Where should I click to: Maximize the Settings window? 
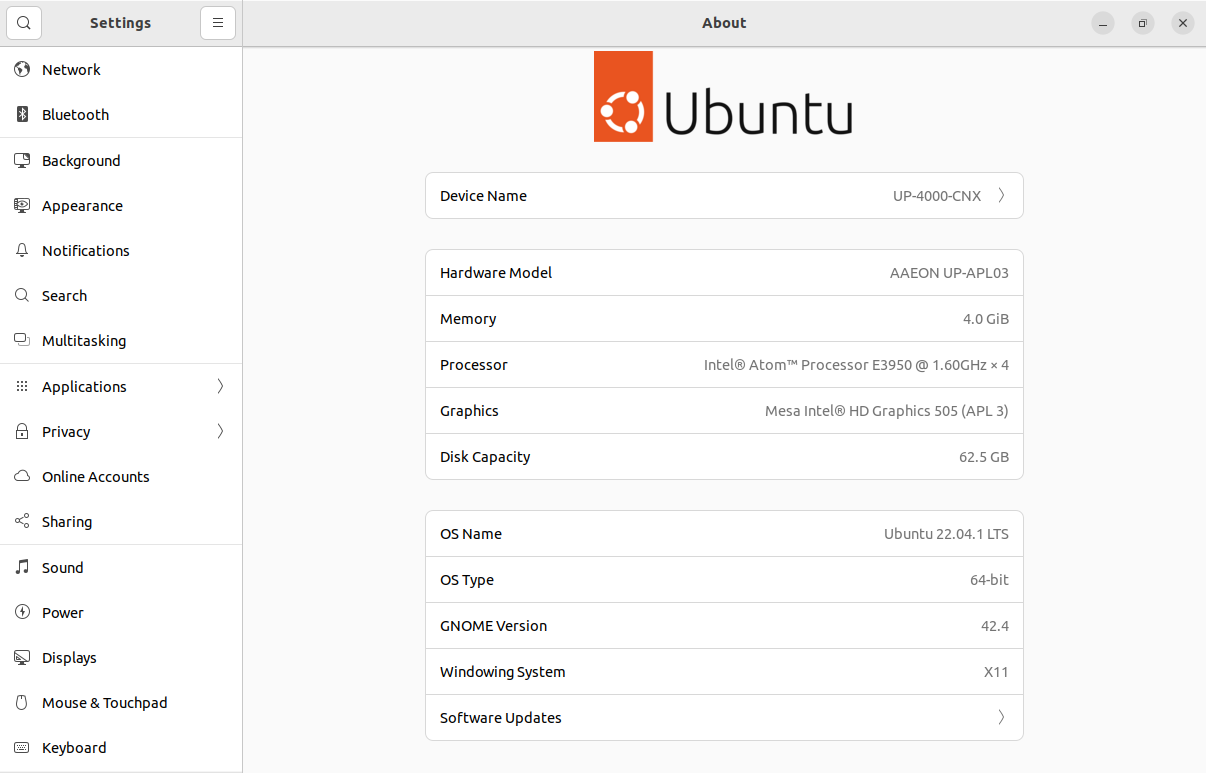[x=1143, y=23]
